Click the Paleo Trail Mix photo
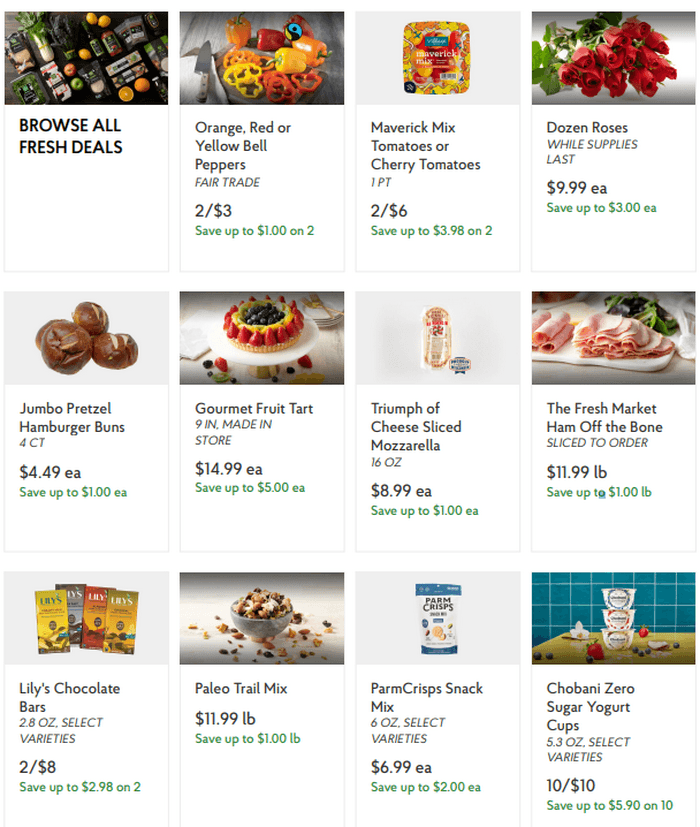The width and height of the screenshot is (700, 827). [x=261, y=618]
